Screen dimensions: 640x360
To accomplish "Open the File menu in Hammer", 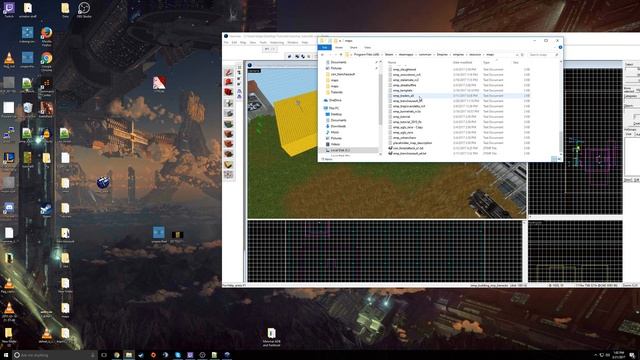I will click(x=226, y=42).
